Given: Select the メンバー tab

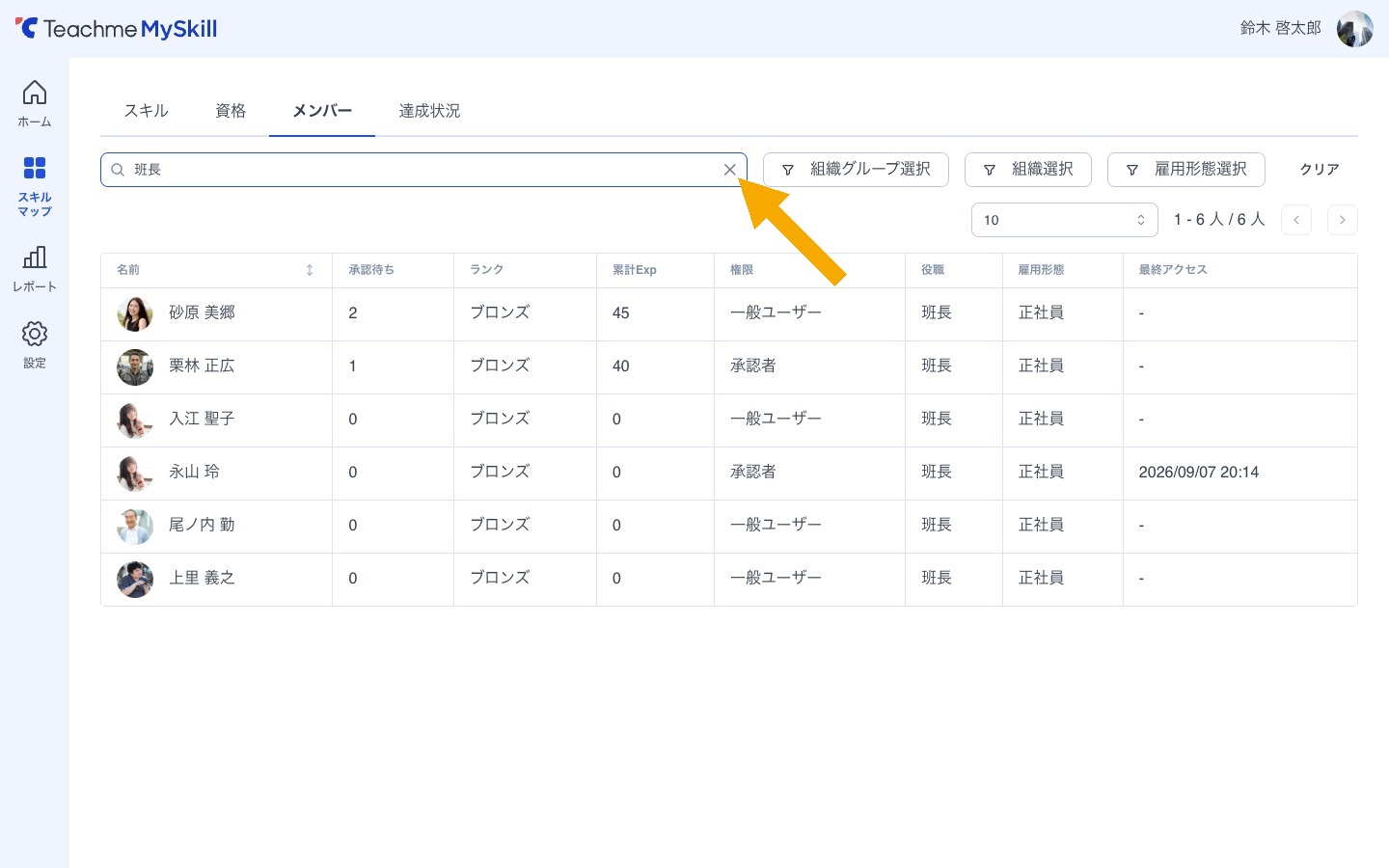Looking at the screenshot, I should pos(322,111).
